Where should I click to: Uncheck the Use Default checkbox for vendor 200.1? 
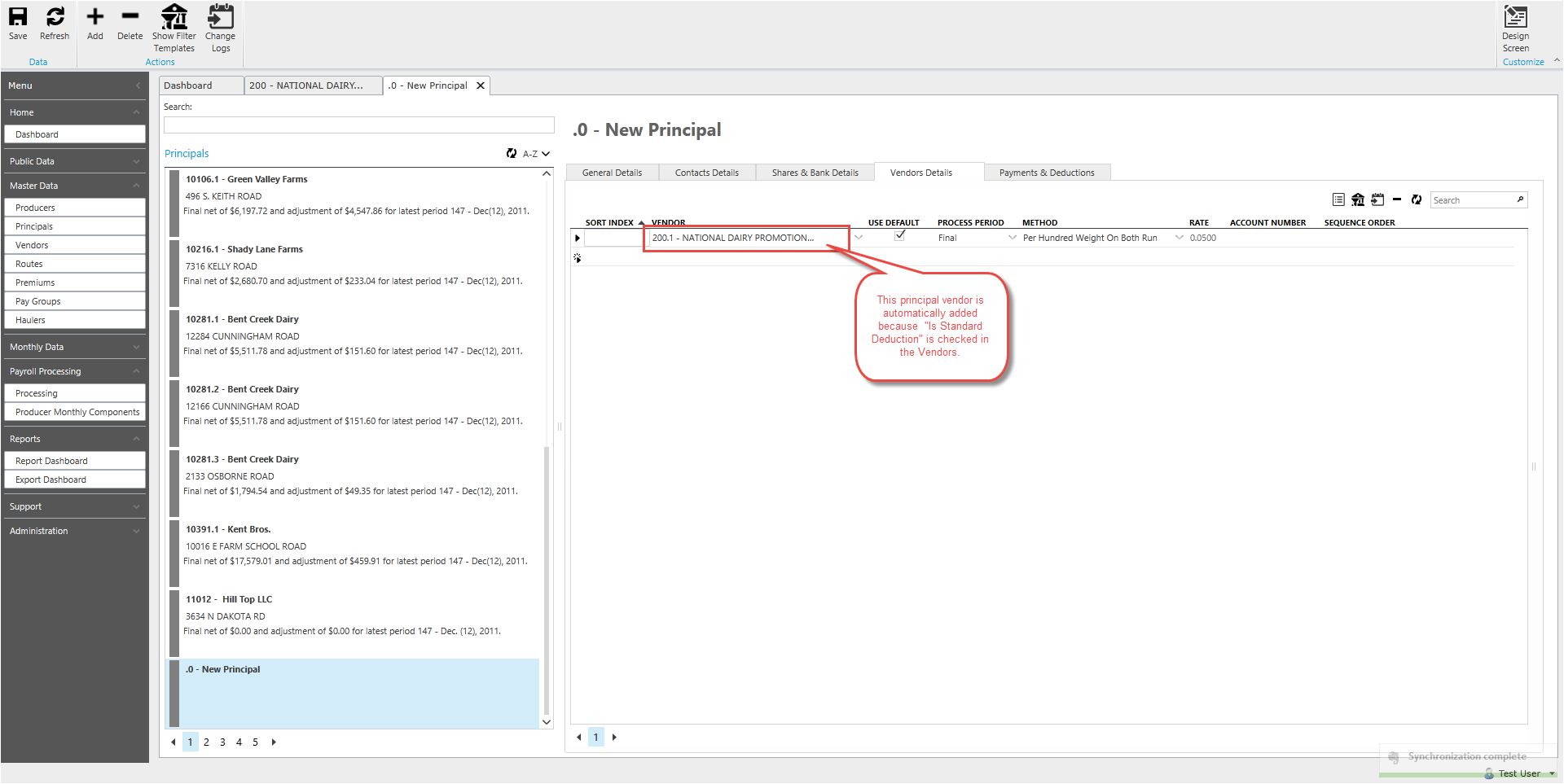(x=899, y=235)
